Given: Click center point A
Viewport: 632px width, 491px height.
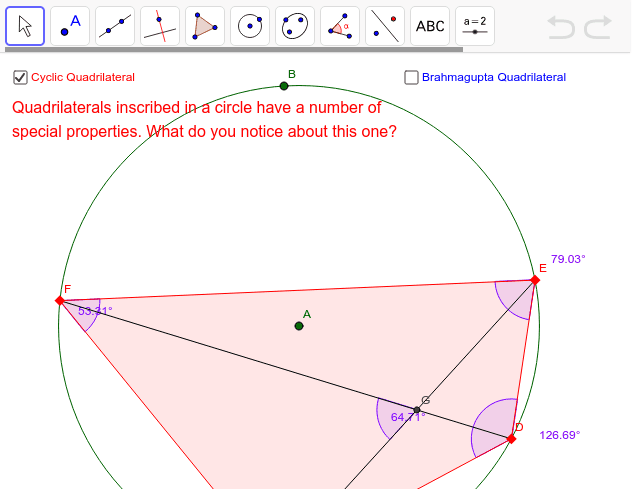Looking at the screenshot, I should click(299, 326).
